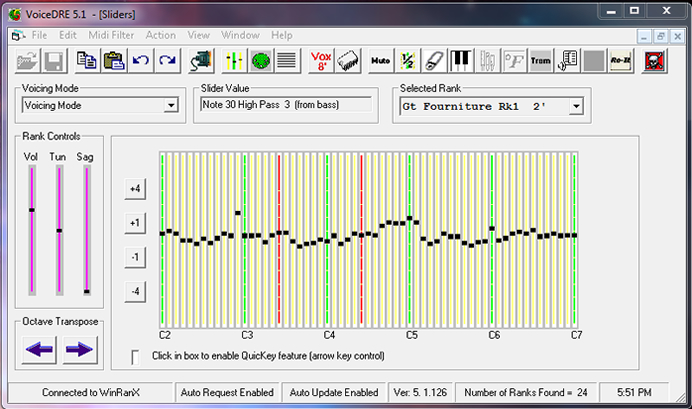Click the document icon left of File menu
Screen dimensions: 692x409
click(x=18, y=35)
